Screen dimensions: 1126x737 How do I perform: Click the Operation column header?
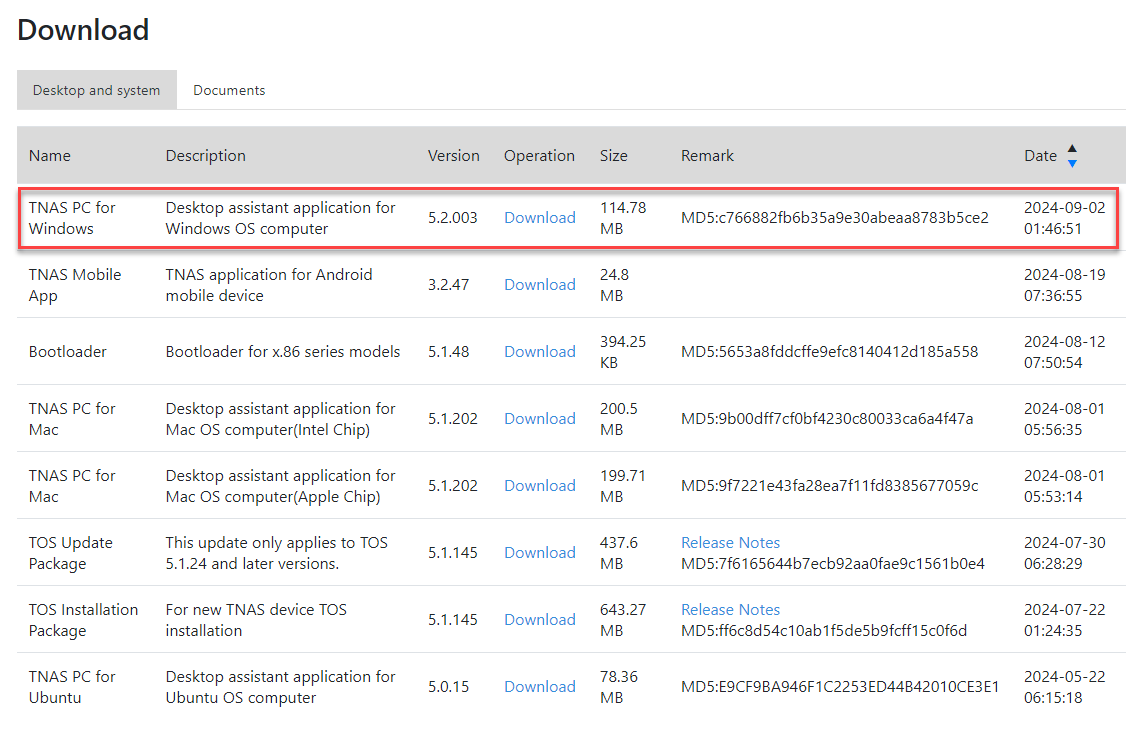pos(539,155)
